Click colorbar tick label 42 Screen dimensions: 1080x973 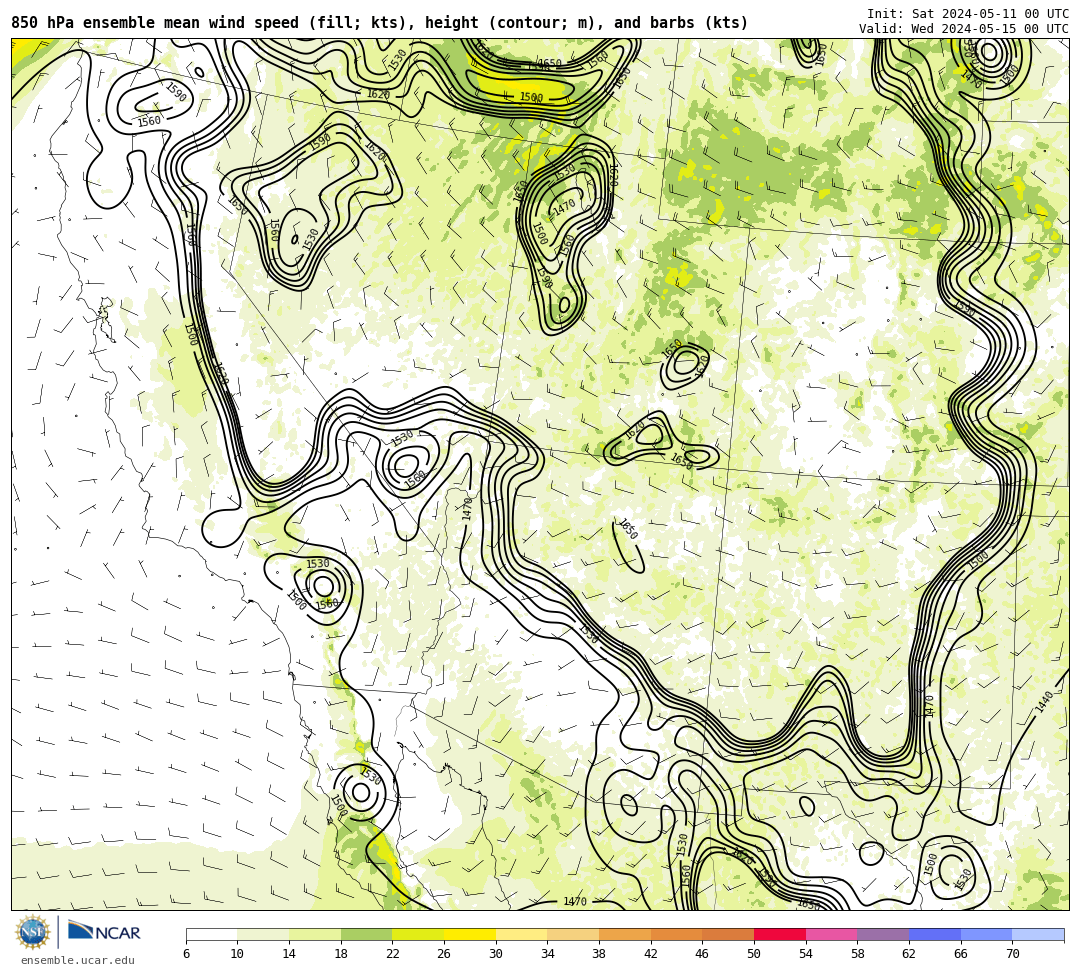point(651,954)
